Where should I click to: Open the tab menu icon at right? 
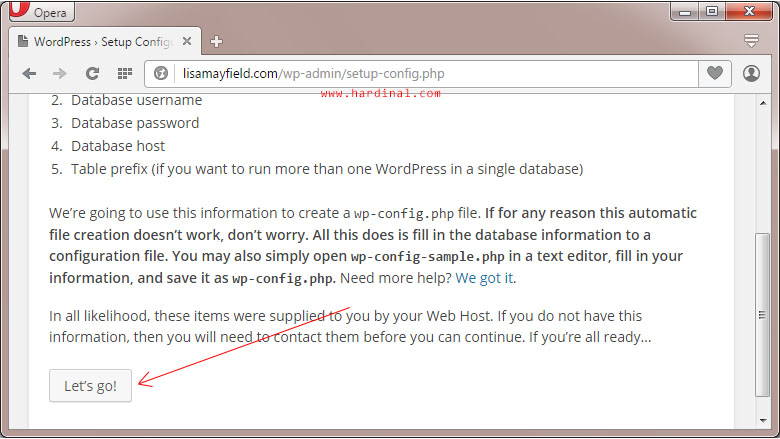pyautogui.click(x=751, y=41)
